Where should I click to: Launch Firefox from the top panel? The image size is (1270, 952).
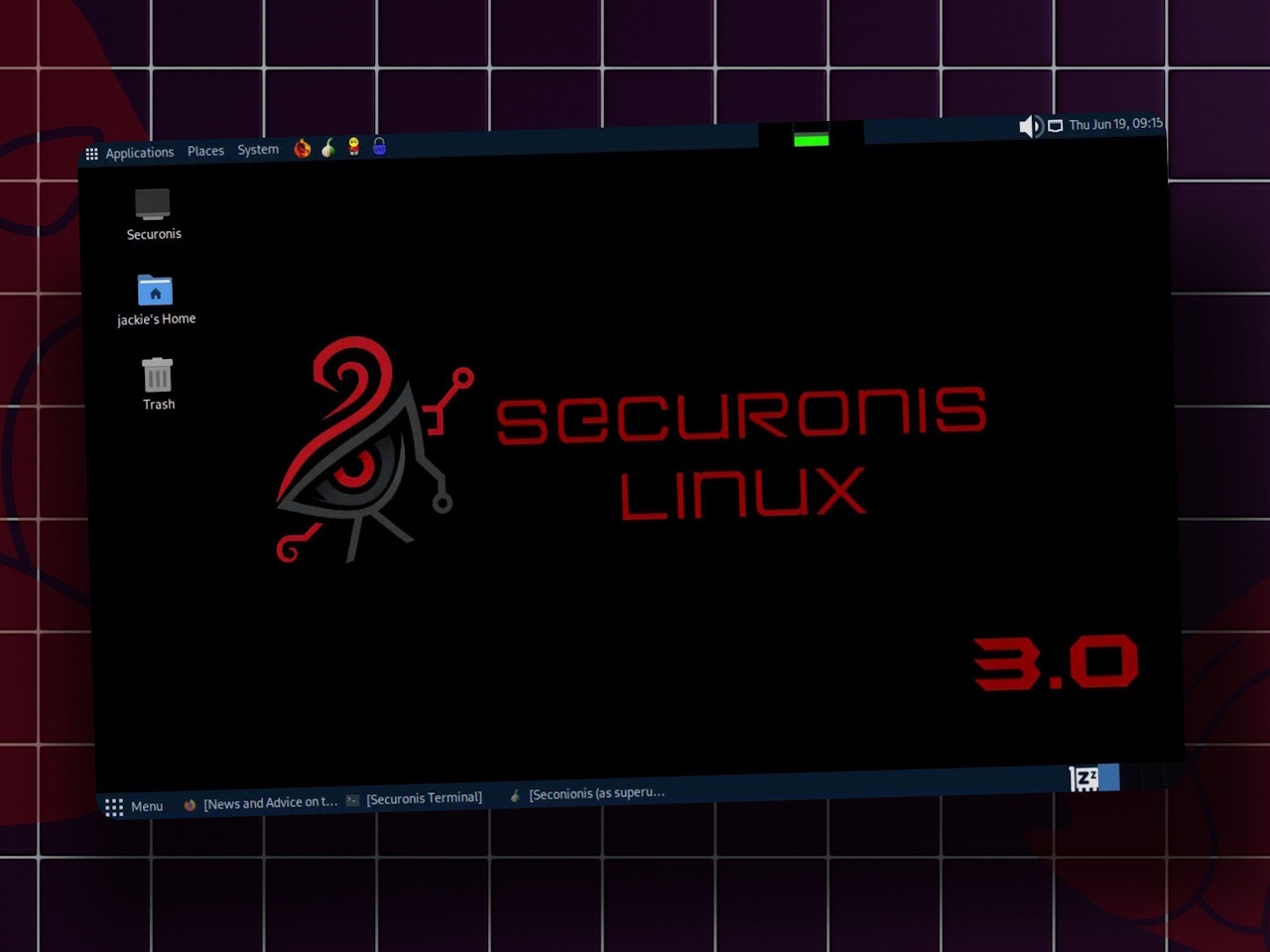(303, 147)
